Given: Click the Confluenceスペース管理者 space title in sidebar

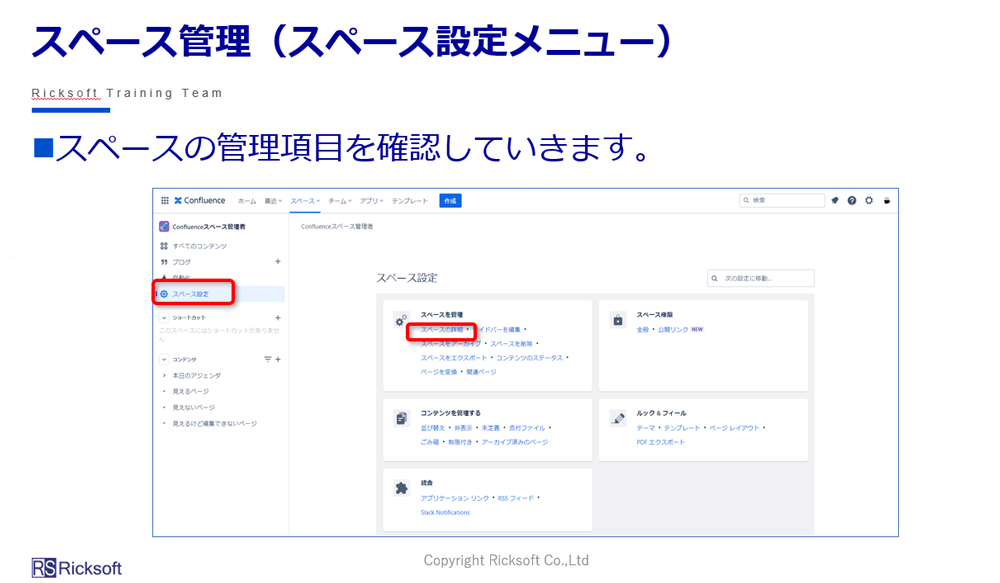Looking at the screenshot, I should tap(209, 226).
